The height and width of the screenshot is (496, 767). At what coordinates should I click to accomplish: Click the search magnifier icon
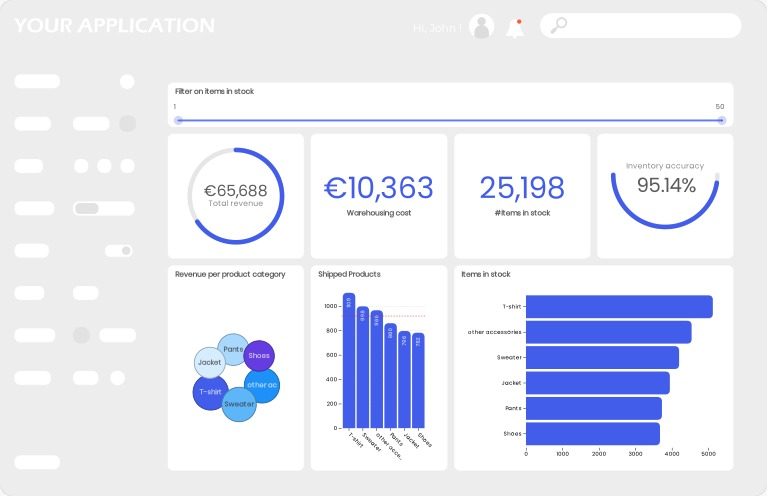point(558,26)
